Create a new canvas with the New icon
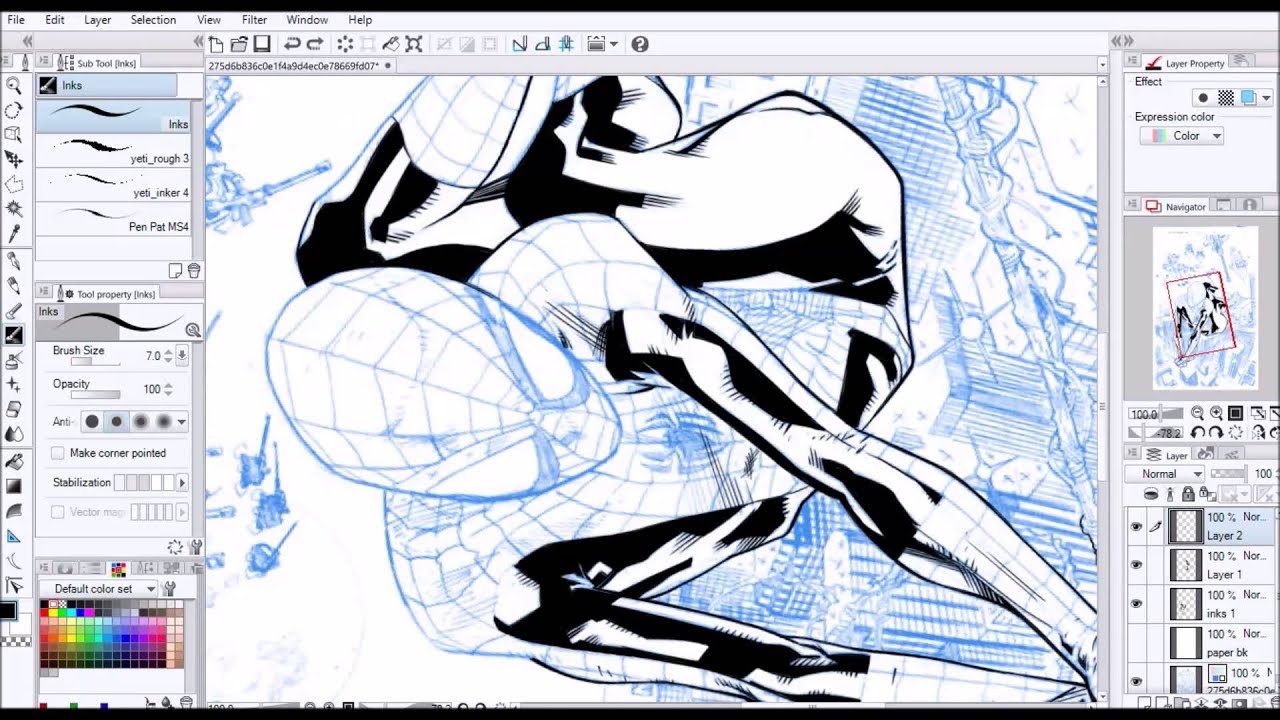1280x720 pixels. (x=216, y=44)
